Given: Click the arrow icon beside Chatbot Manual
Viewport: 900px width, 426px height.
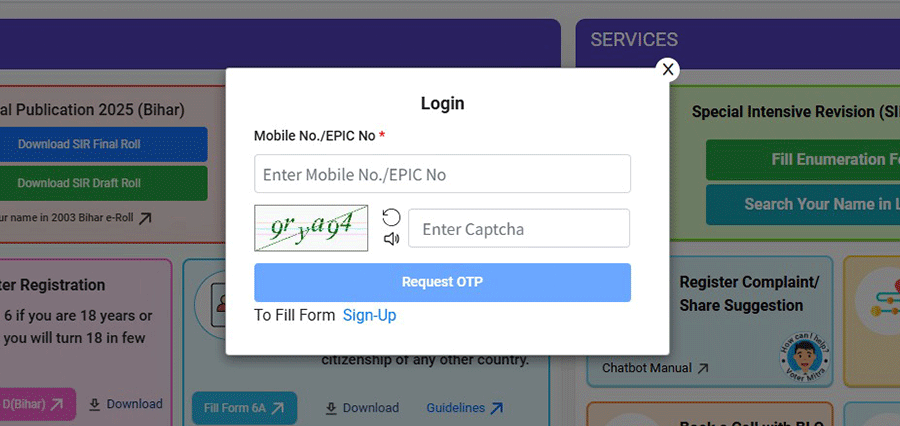Looking at the screenshot, I should pyautogui.click(x=704, y=368).
